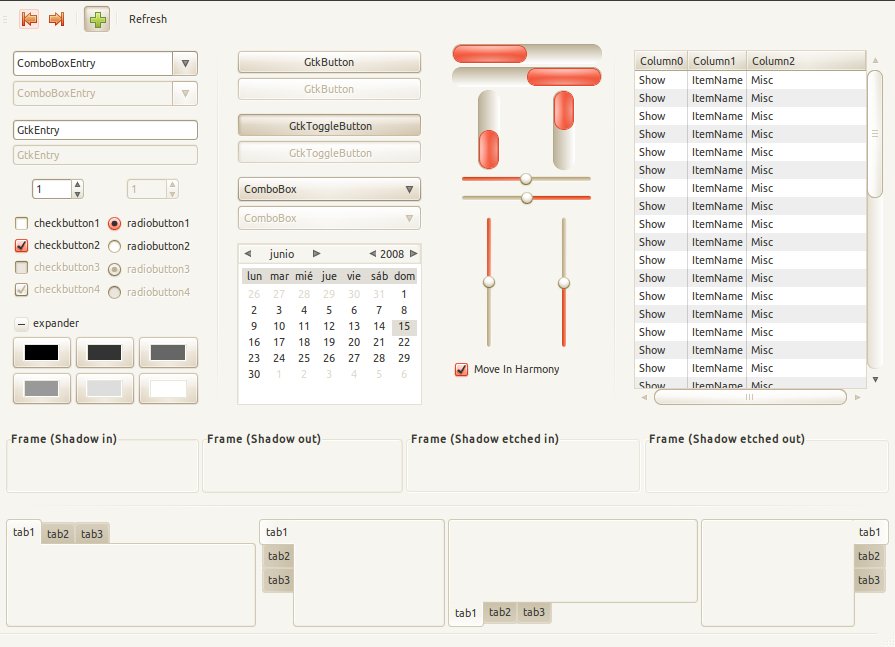This screenshot has height=647, width=895.
Task: Click the ComboBoxEntry text field
Action: coord(92,63)
